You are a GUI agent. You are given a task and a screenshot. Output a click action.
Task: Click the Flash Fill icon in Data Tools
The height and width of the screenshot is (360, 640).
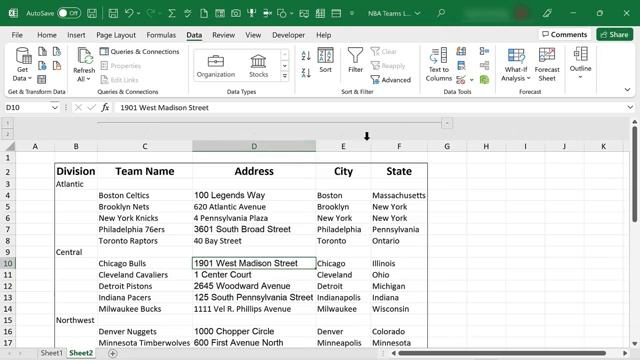click(461, 51)
